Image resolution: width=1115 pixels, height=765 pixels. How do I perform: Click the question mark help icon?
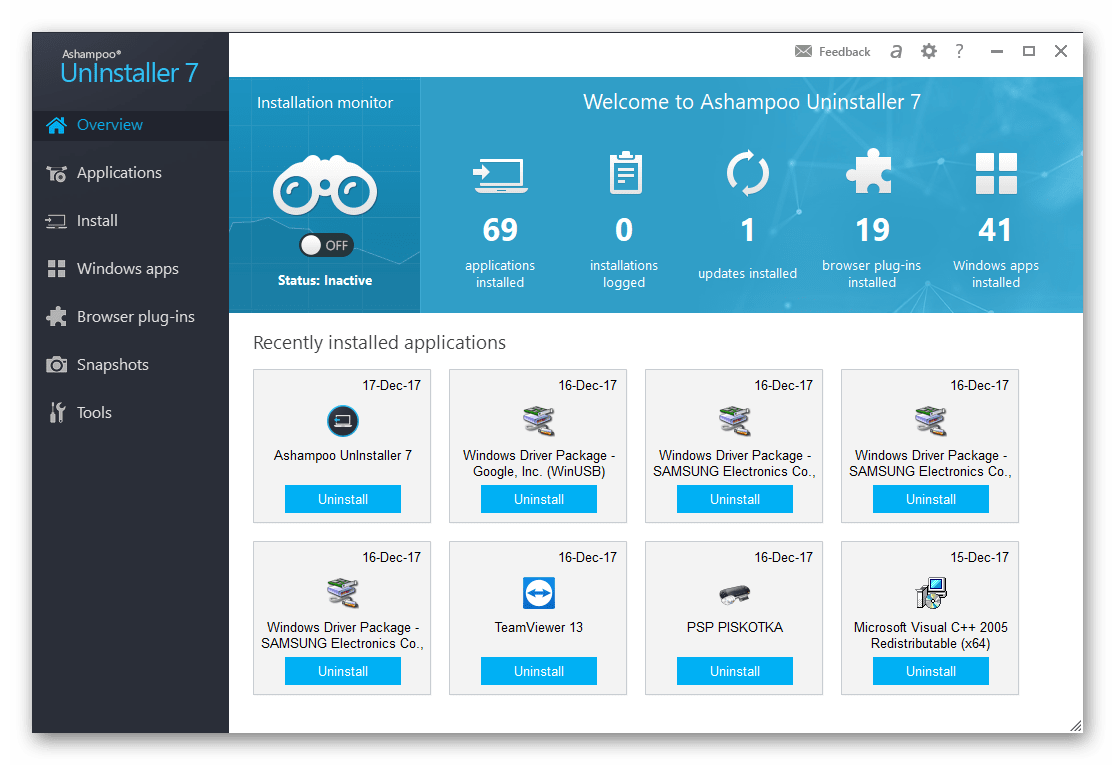959,51
